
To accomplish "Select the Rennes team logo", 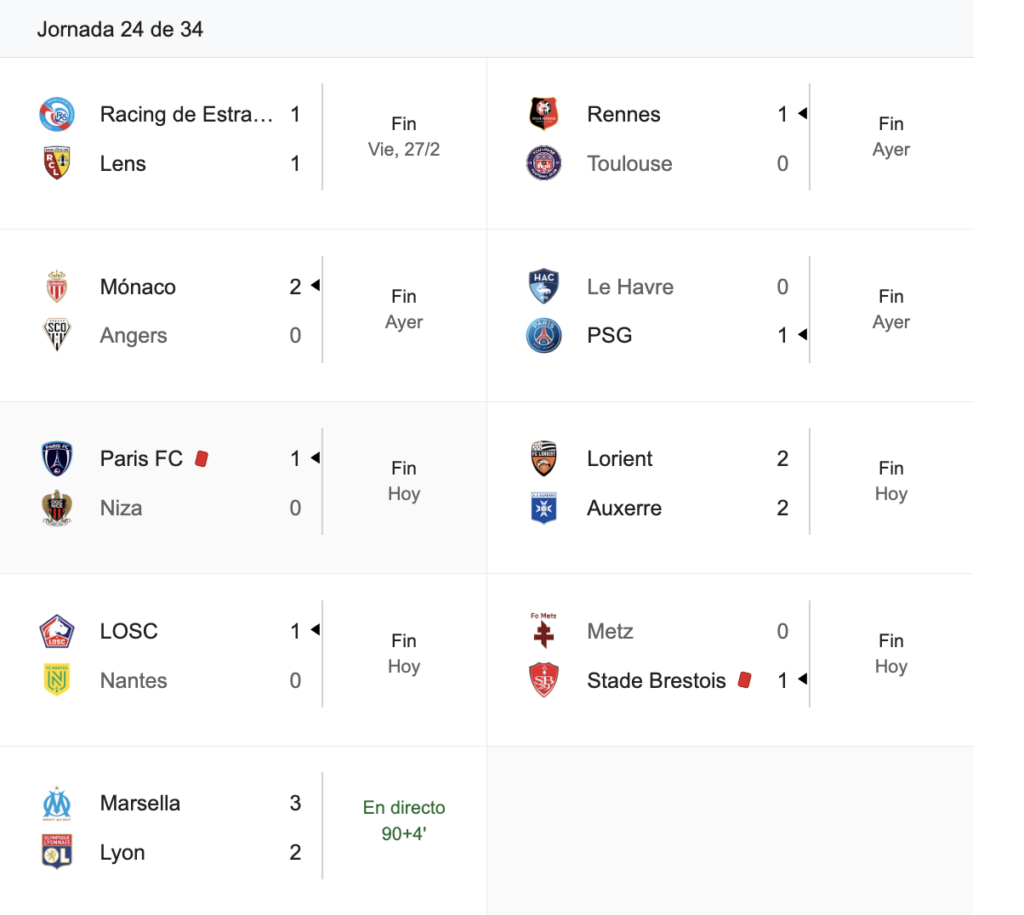I will click(544, 114).
